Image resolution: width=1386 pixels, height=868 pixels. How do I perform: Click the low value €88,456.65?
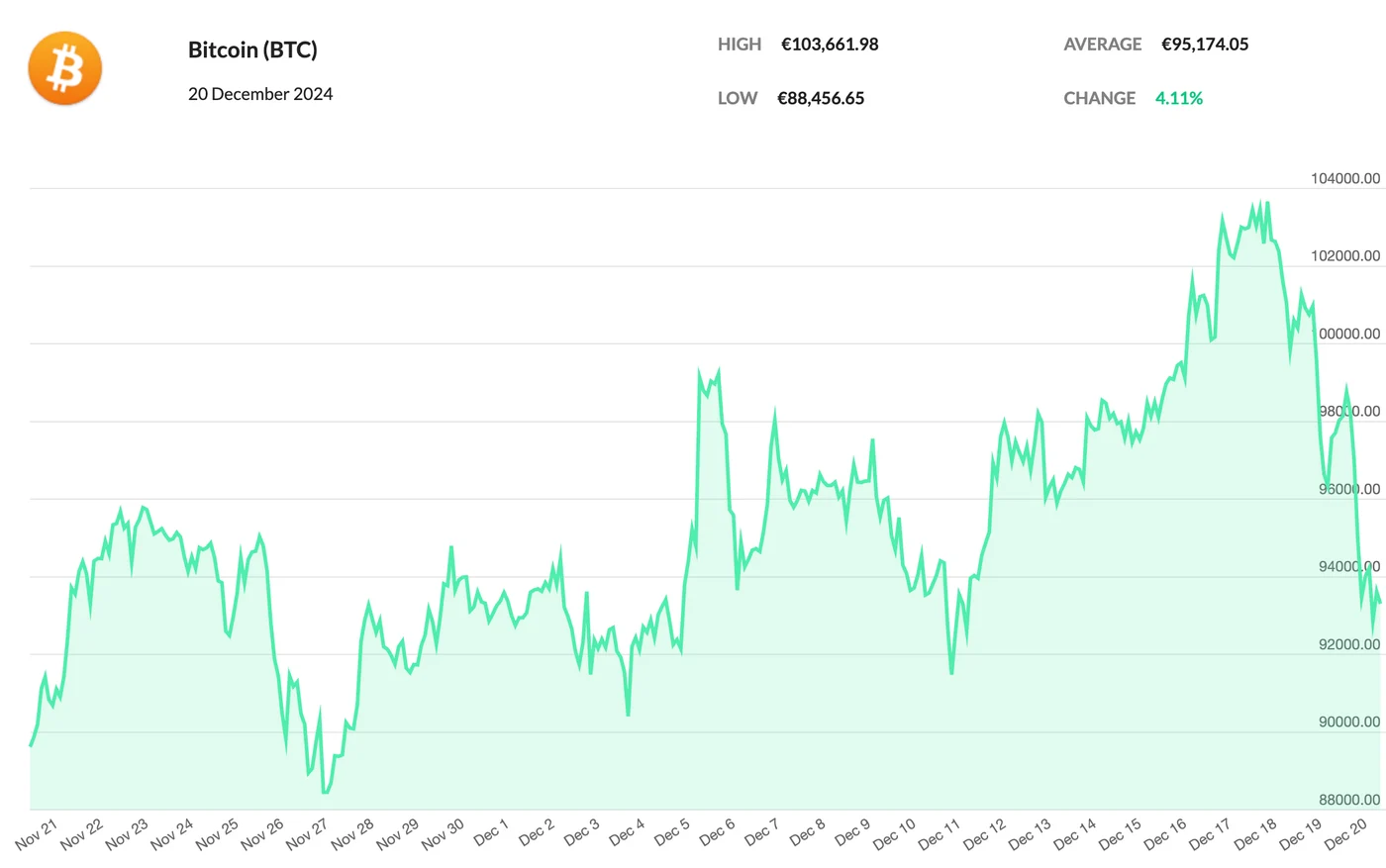(821, 98)
